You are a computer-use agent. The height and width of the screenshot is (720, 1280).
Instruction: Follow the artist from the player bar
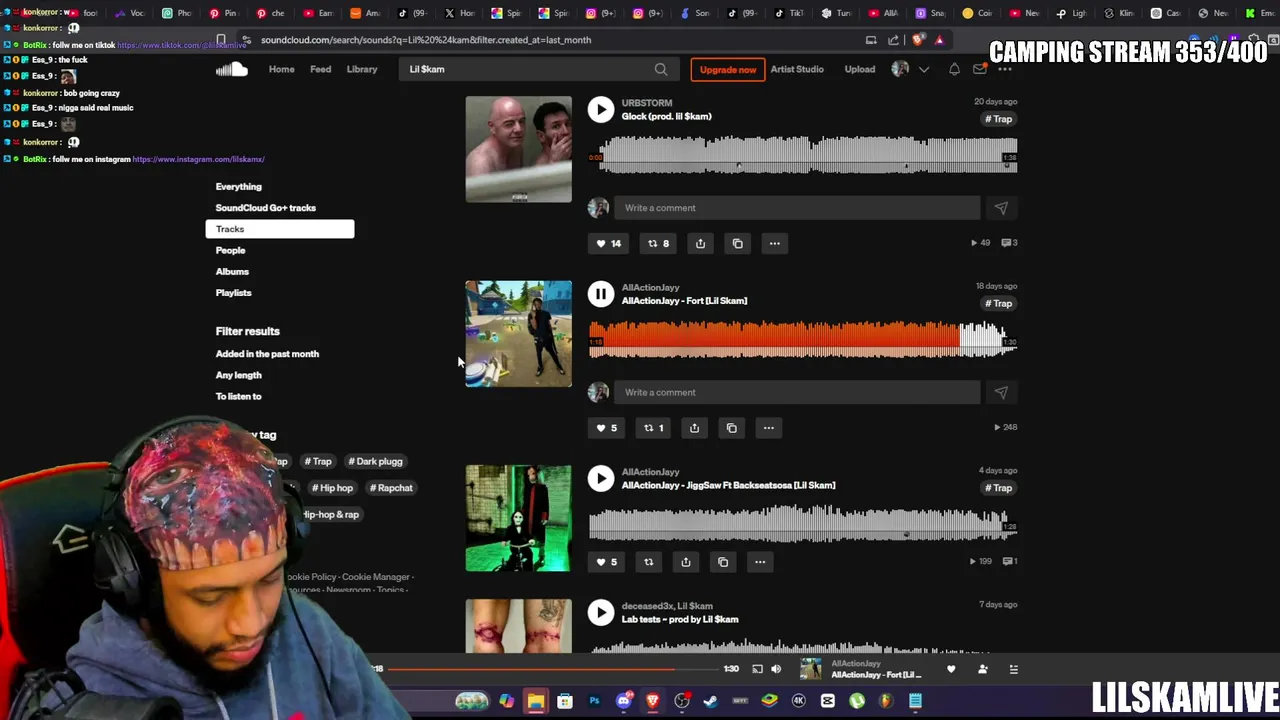point(982,669)
